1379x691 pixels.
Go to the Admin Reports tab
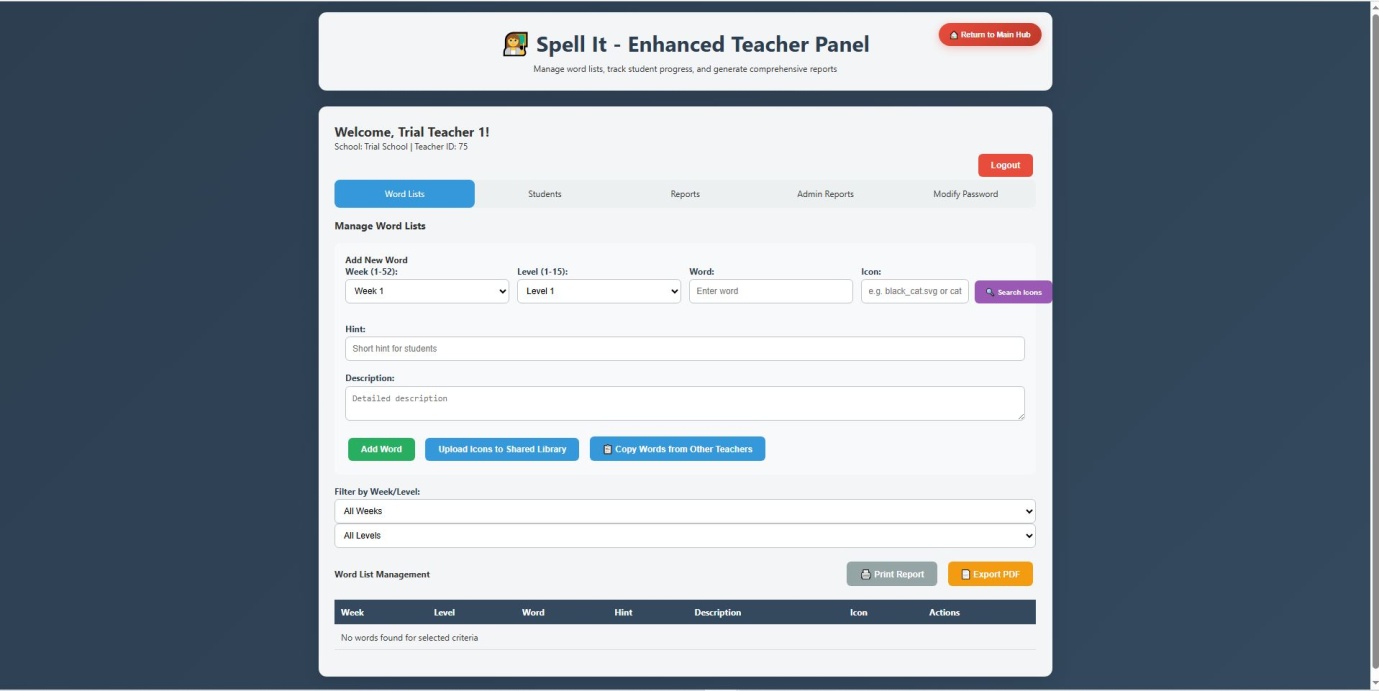tap(825, 194)
